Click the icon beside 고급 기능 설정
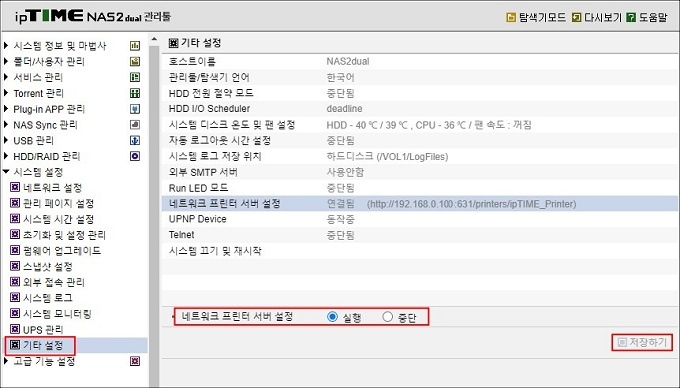Viewport: 680px width, 388px height. pyautogui.click(x=135, y=361)
